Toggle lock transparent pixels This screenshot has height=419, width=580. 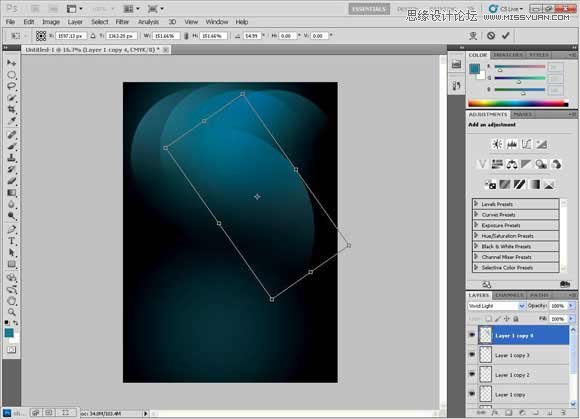pos(489,318)
